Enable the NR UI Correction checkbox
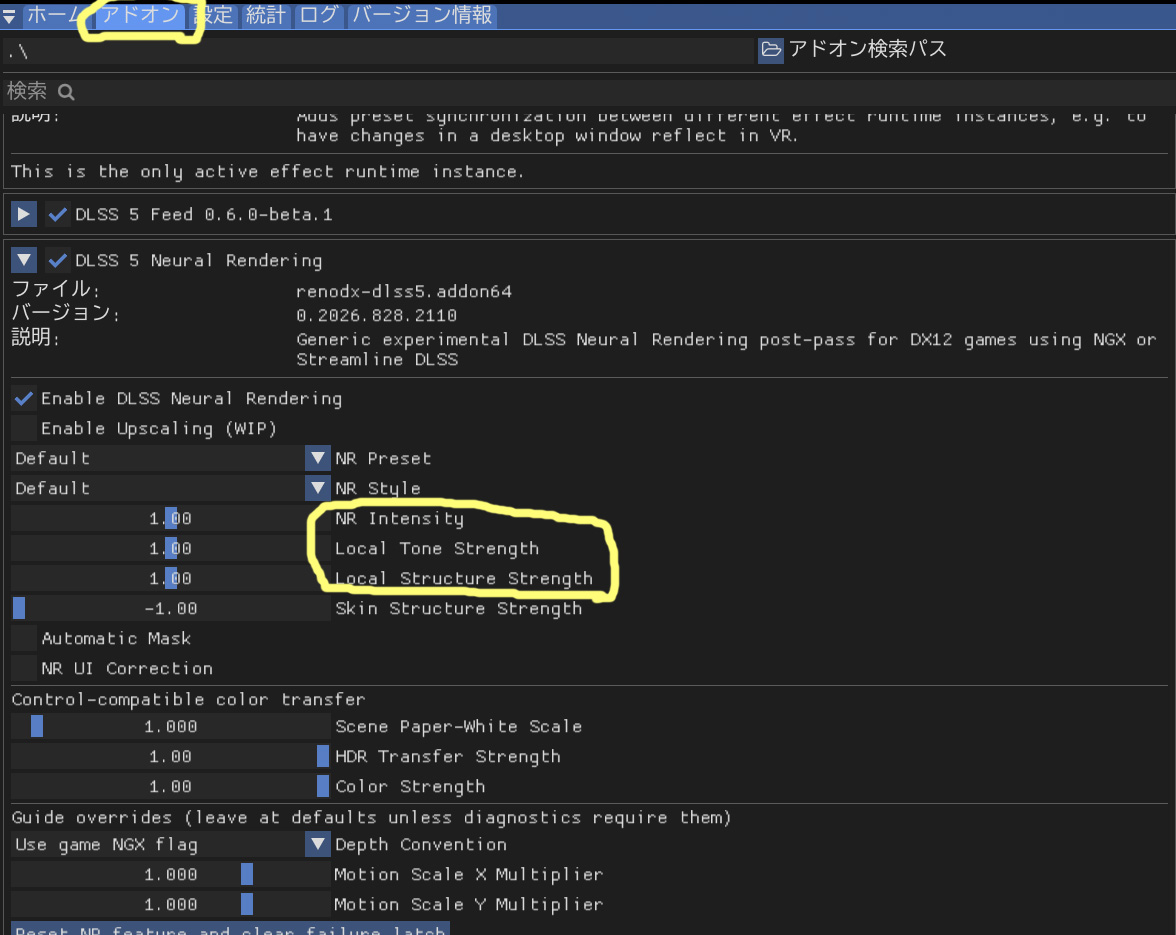1176x935 pixels. [x=24, y=668]
